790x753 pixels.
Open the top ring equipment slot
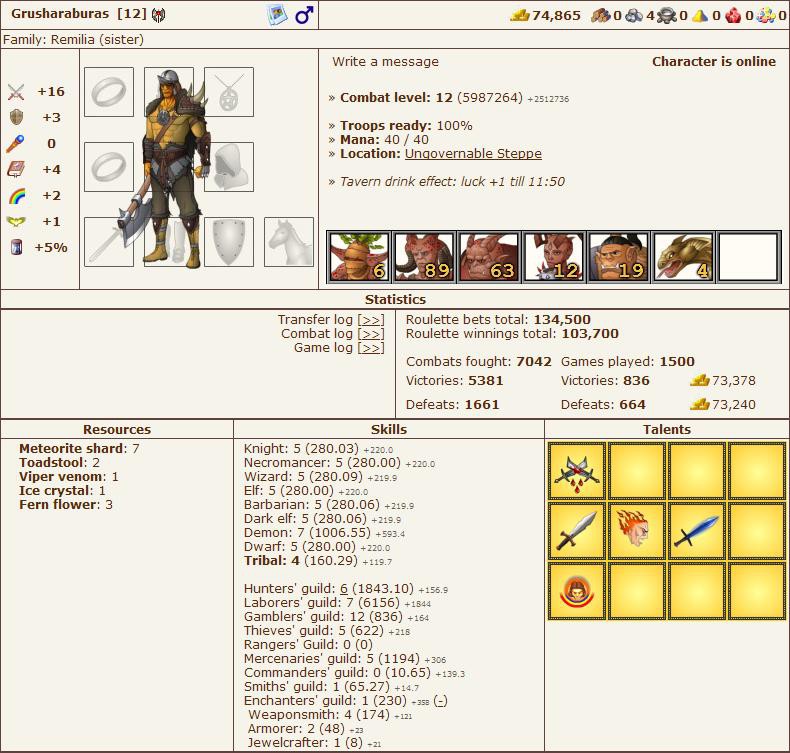109,92
